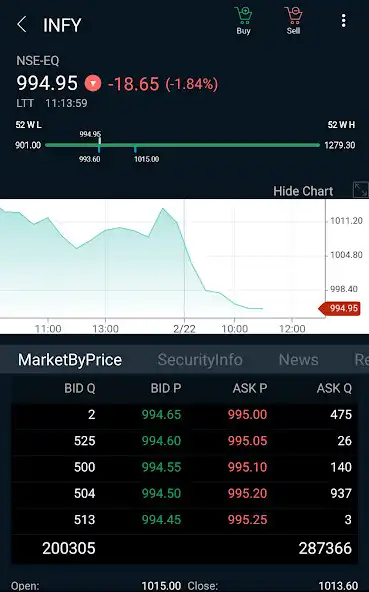Tap the total bid quantity 200305
This screenshot has width=369, height=592.
coord(69,548)
